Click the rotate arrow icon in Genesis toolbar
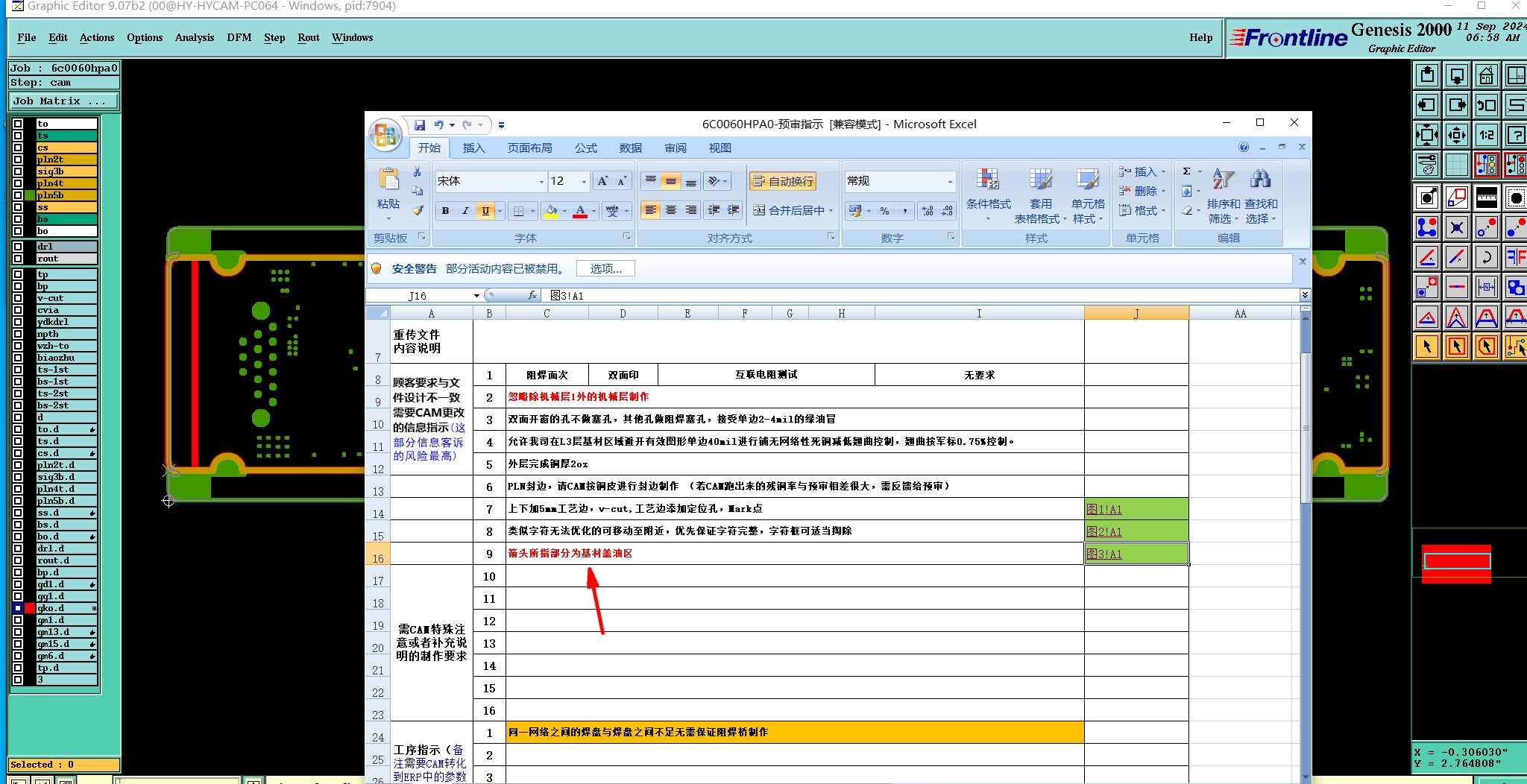Viewport: 1527px width, 784px height. [x=1486, y=257]
